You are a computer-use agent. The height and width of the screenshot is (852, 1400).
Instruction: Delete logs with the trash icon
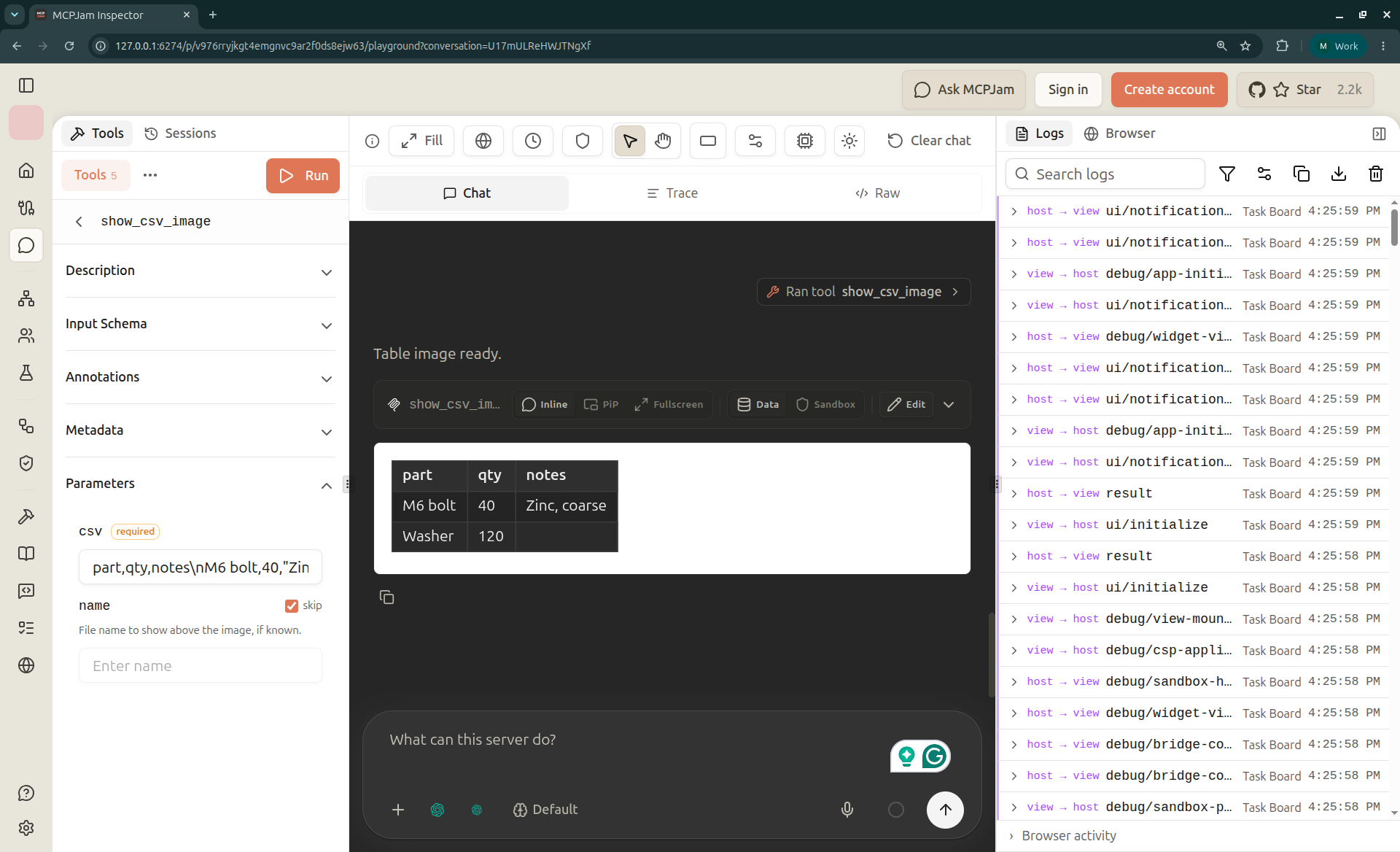pyautogui.click(x=1376, y=174)
